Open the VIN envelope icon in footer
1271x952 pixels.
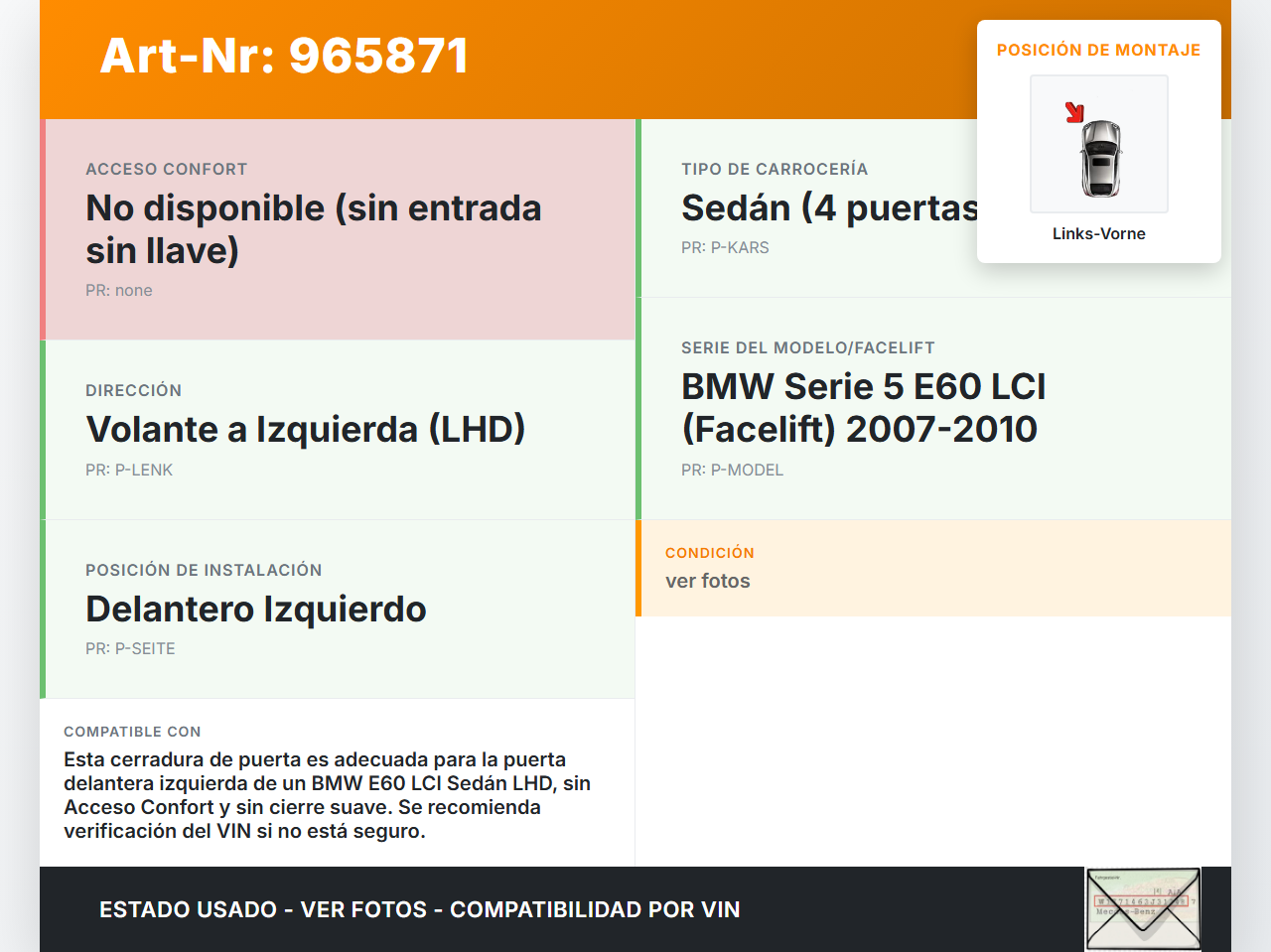click(1143, 909)
